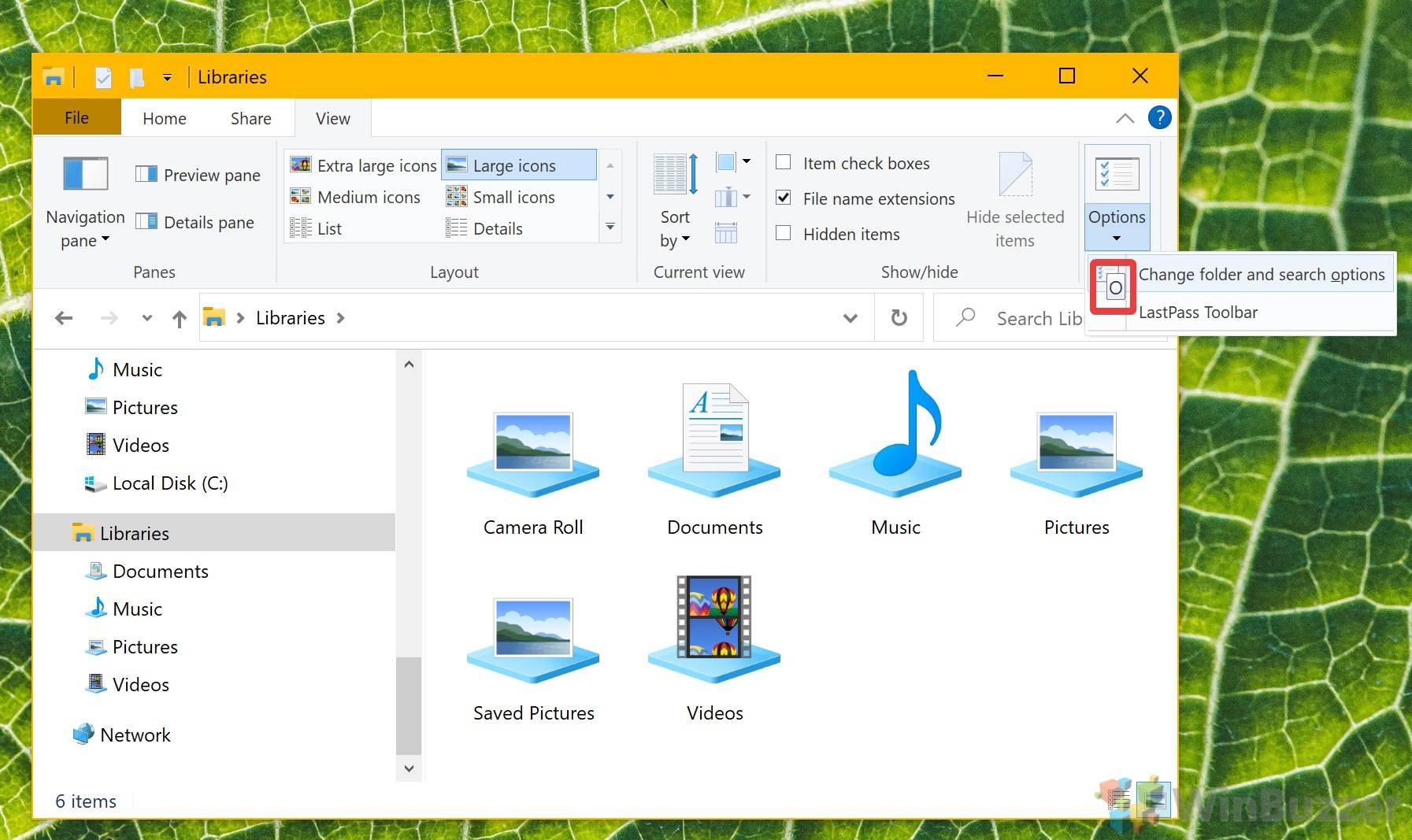Click the Navigation pane icon
Image resolution: width=1412 pixels, height=840 pixels.
pos(85,174)
